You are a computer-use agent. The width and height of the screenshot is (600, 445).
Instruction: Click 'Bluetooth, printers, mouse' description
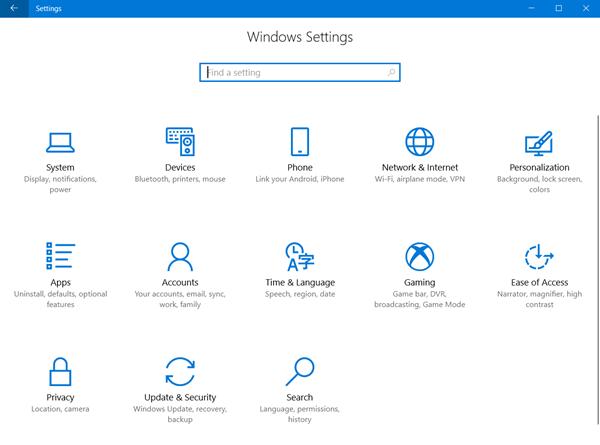(180, 179)
